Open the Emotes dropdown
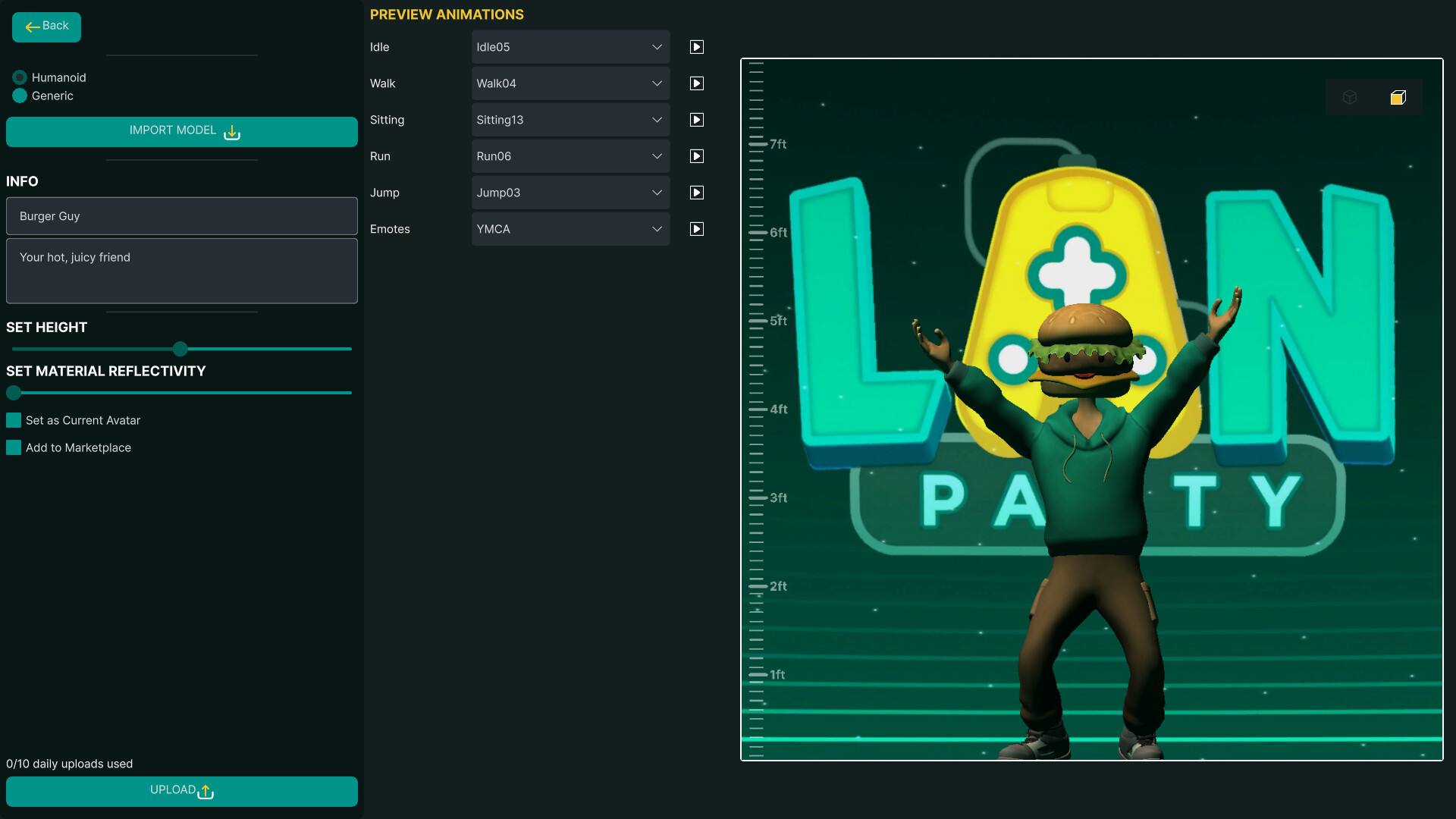 [570, 228]
